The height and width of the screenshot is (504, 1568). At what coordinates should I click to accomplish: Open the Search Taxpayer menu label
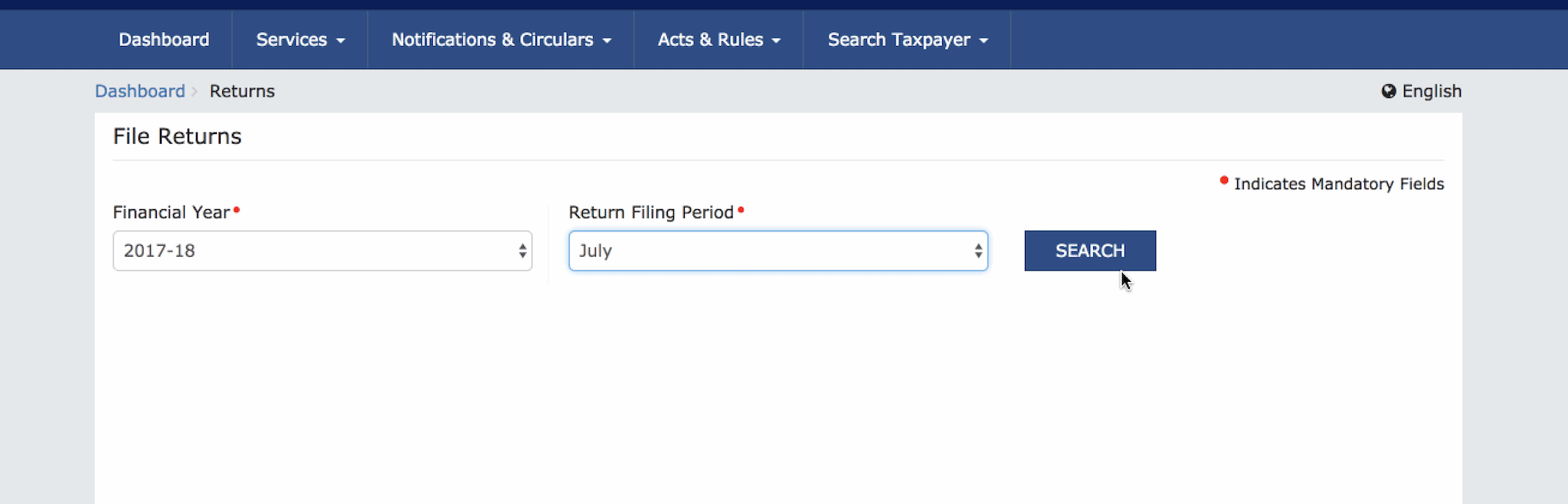pyautogui.click(x=899, y=40)
